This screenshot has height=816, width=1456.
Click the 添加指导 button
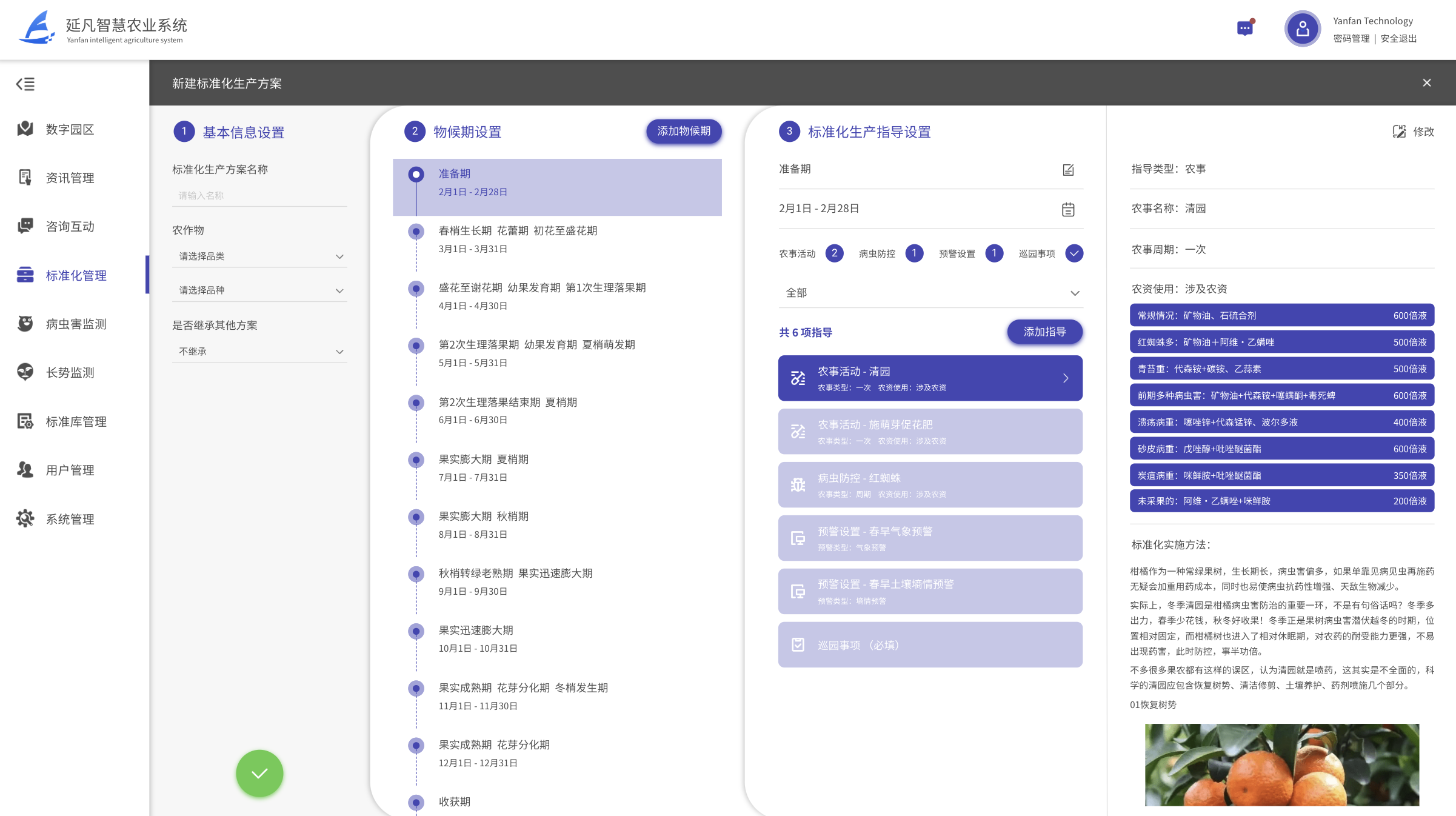tap(1044, 332)
